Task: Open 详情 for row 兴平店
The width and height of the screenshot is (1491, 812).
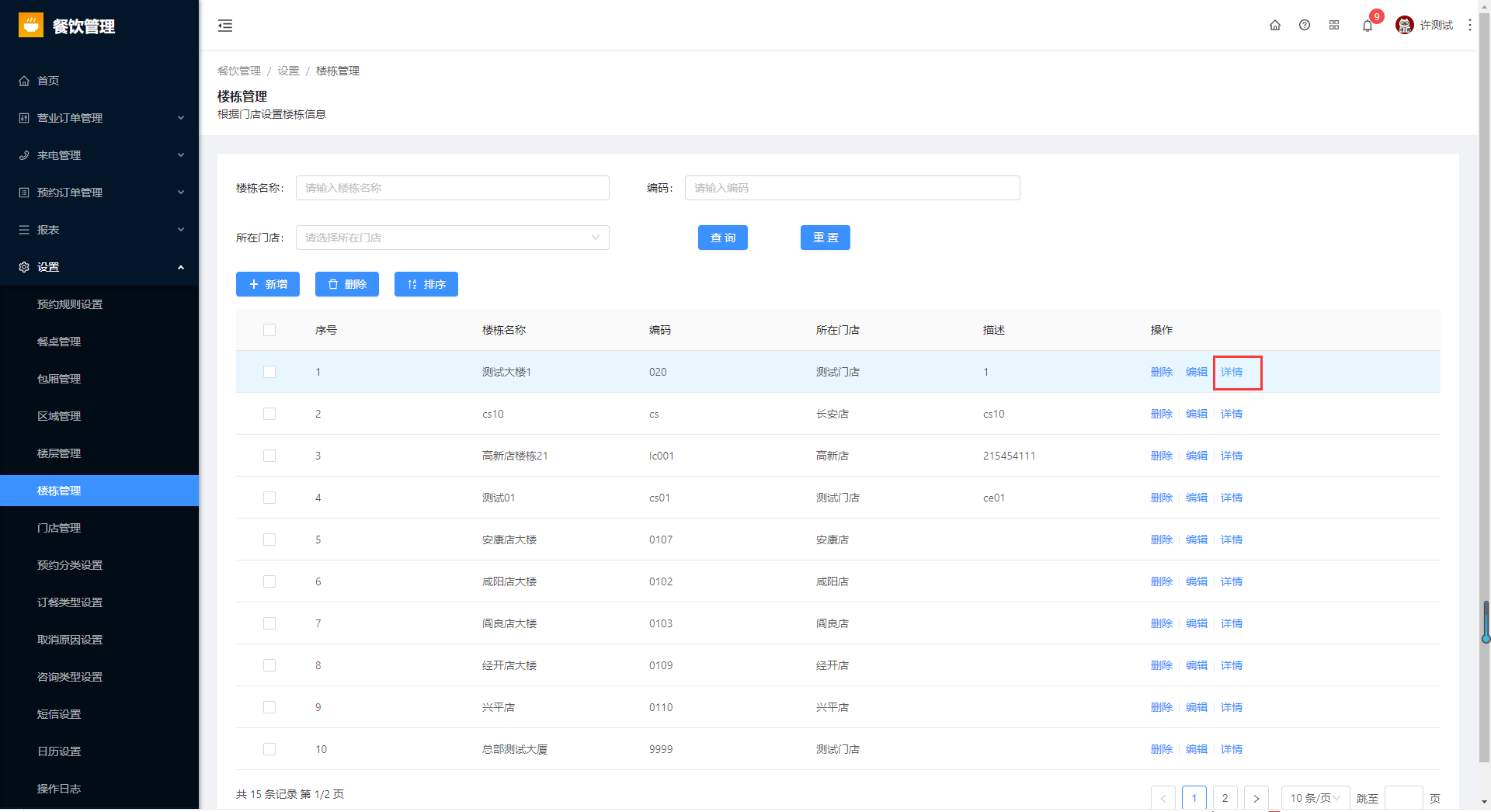Action: (x=1232, y=707)
